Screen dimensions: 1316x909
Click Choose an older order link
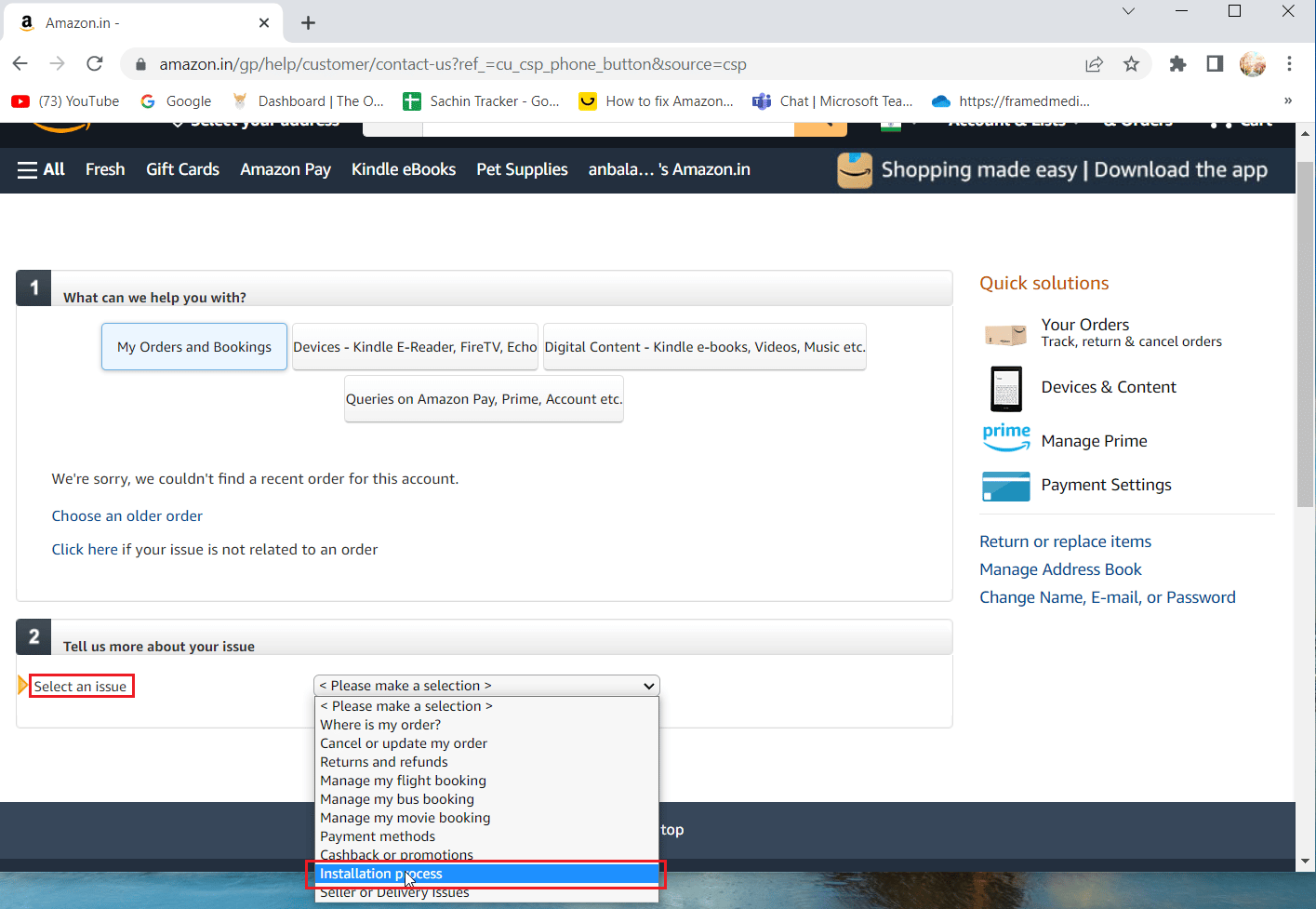tap(127, 516)
